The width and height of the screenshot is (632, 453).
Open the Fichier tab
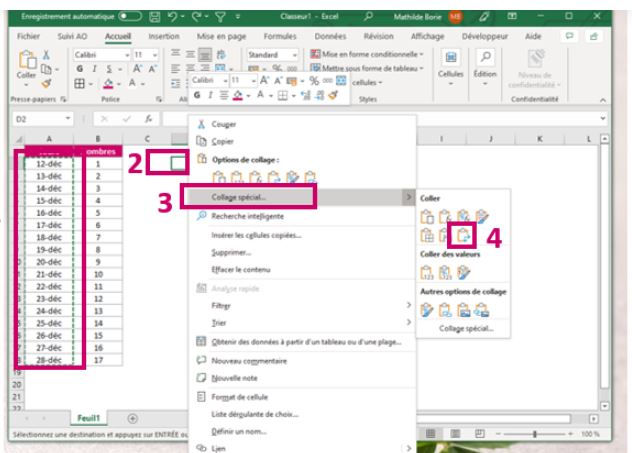pyautogui.click(x=28, y=36)
